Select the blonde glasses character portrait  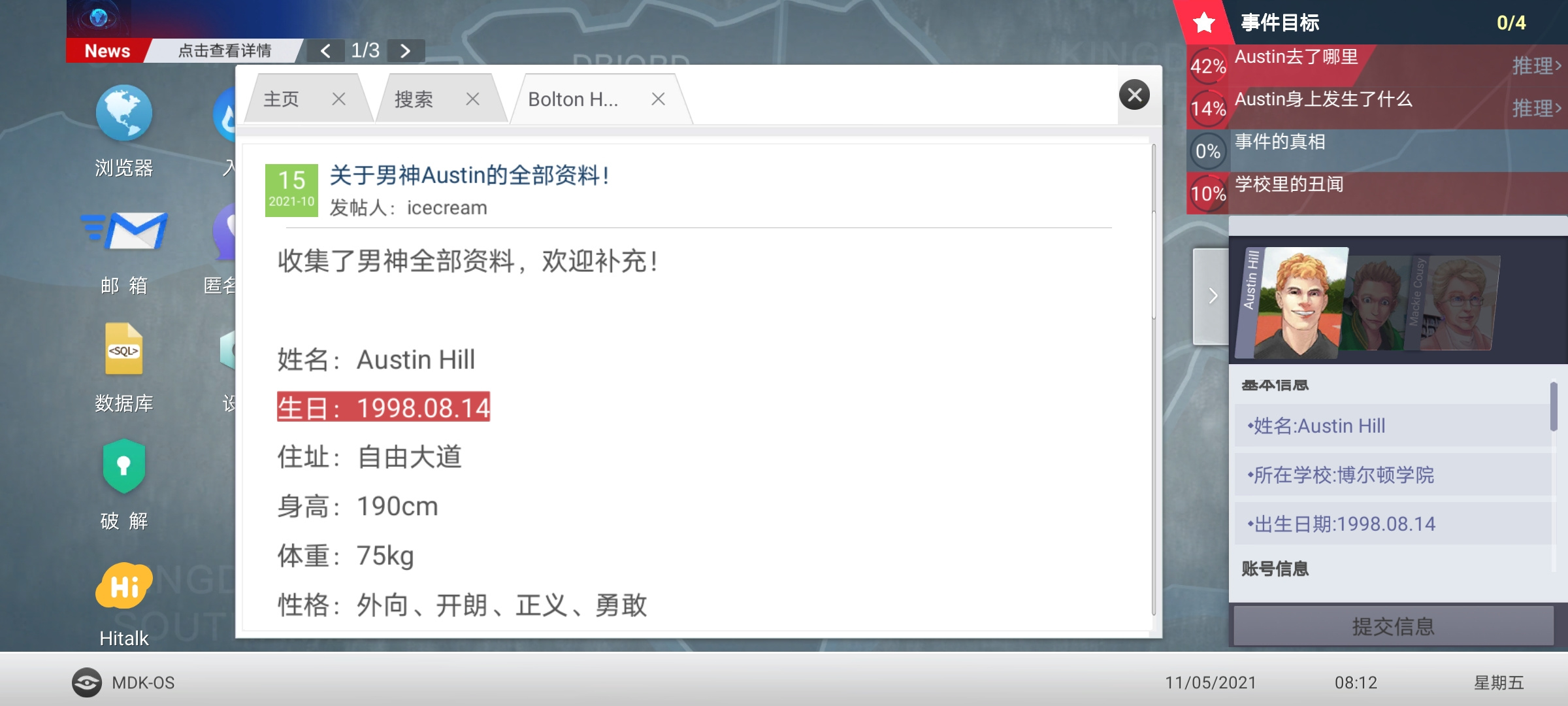[x=1461, y=304]
